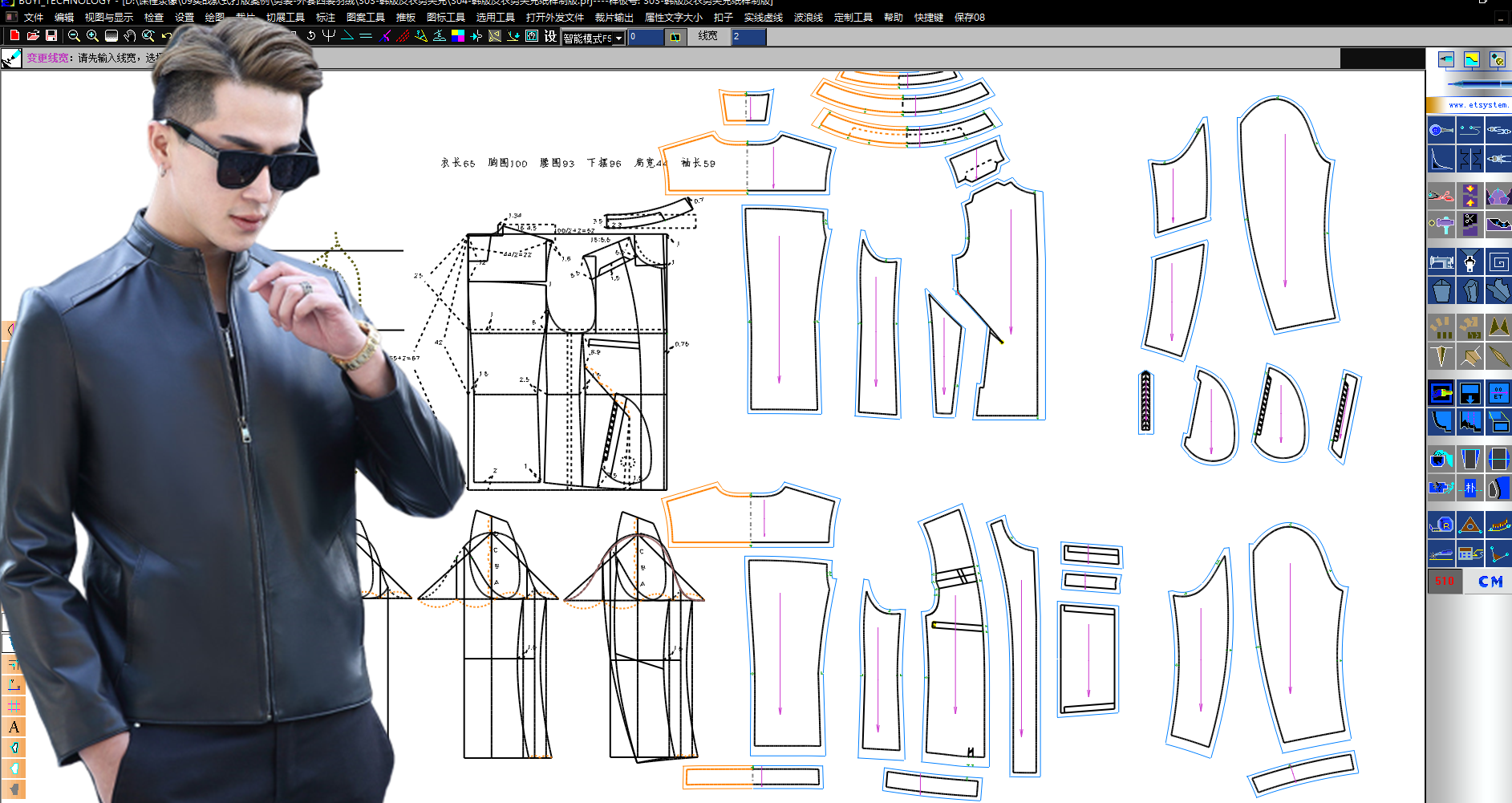The height and width of the screenshot is (803, 1512).
Task: Select the angle measure icon
Action: [1498, 553]
